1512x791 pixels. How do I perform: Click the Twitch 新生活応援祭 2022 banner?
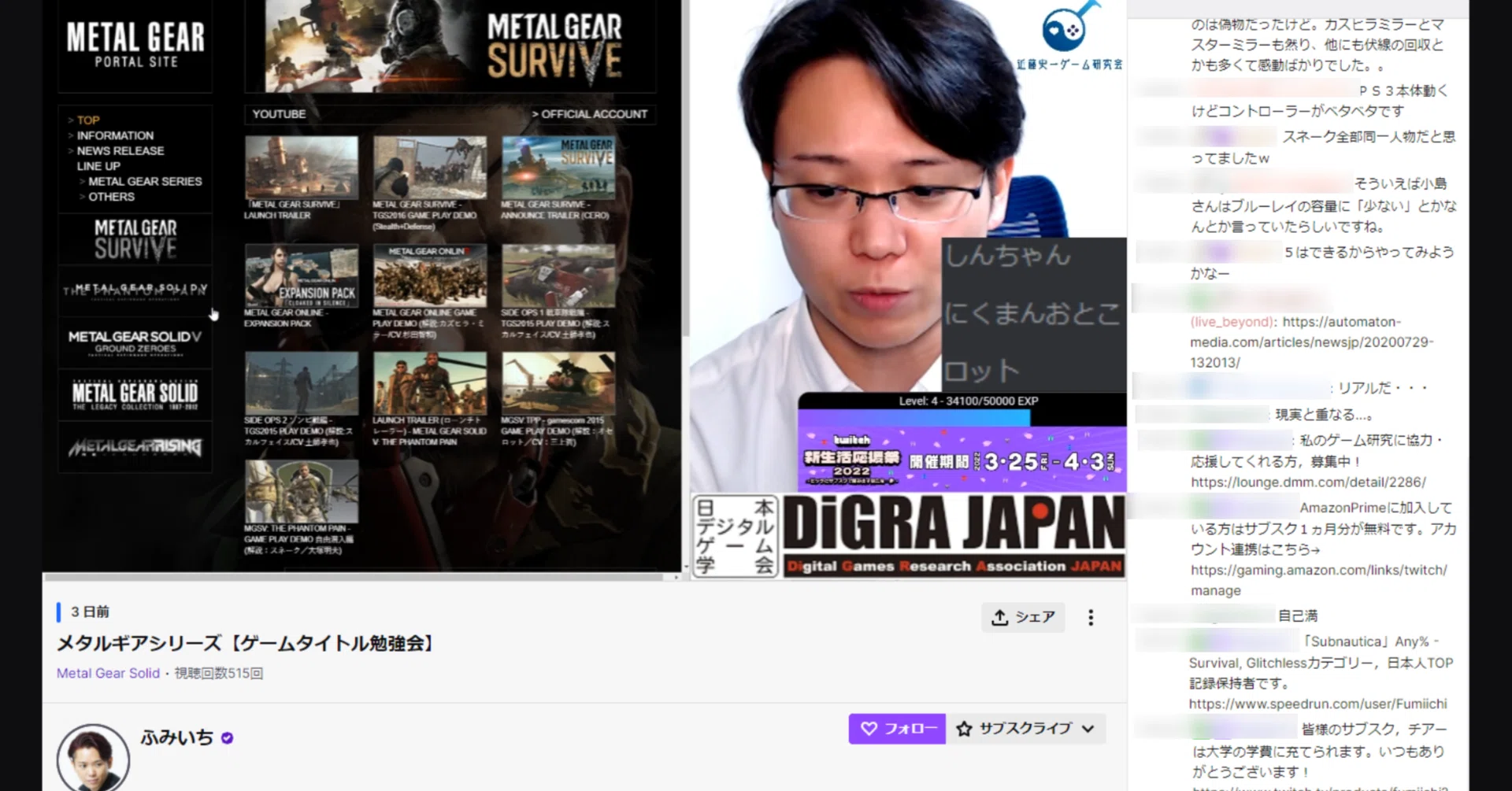[x=962, y=459]
